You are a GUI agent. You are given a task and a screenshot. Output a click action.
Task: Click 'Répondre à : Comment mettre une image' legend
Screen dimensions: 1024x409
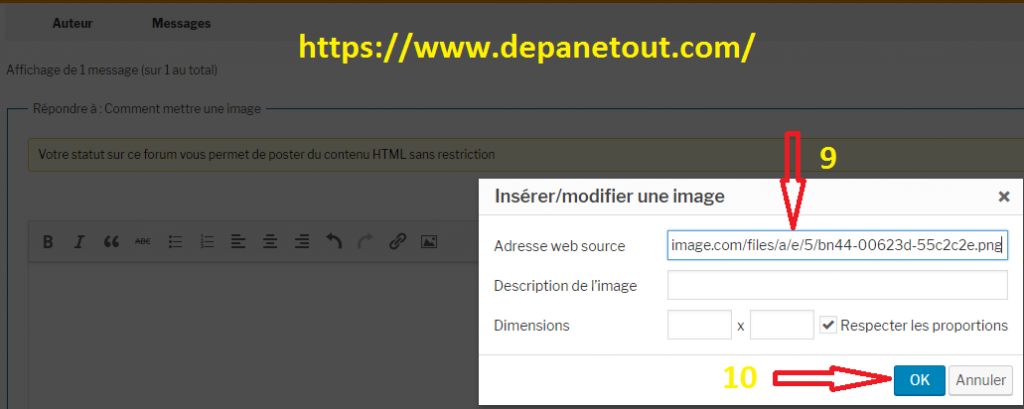[x=147, y=108]
